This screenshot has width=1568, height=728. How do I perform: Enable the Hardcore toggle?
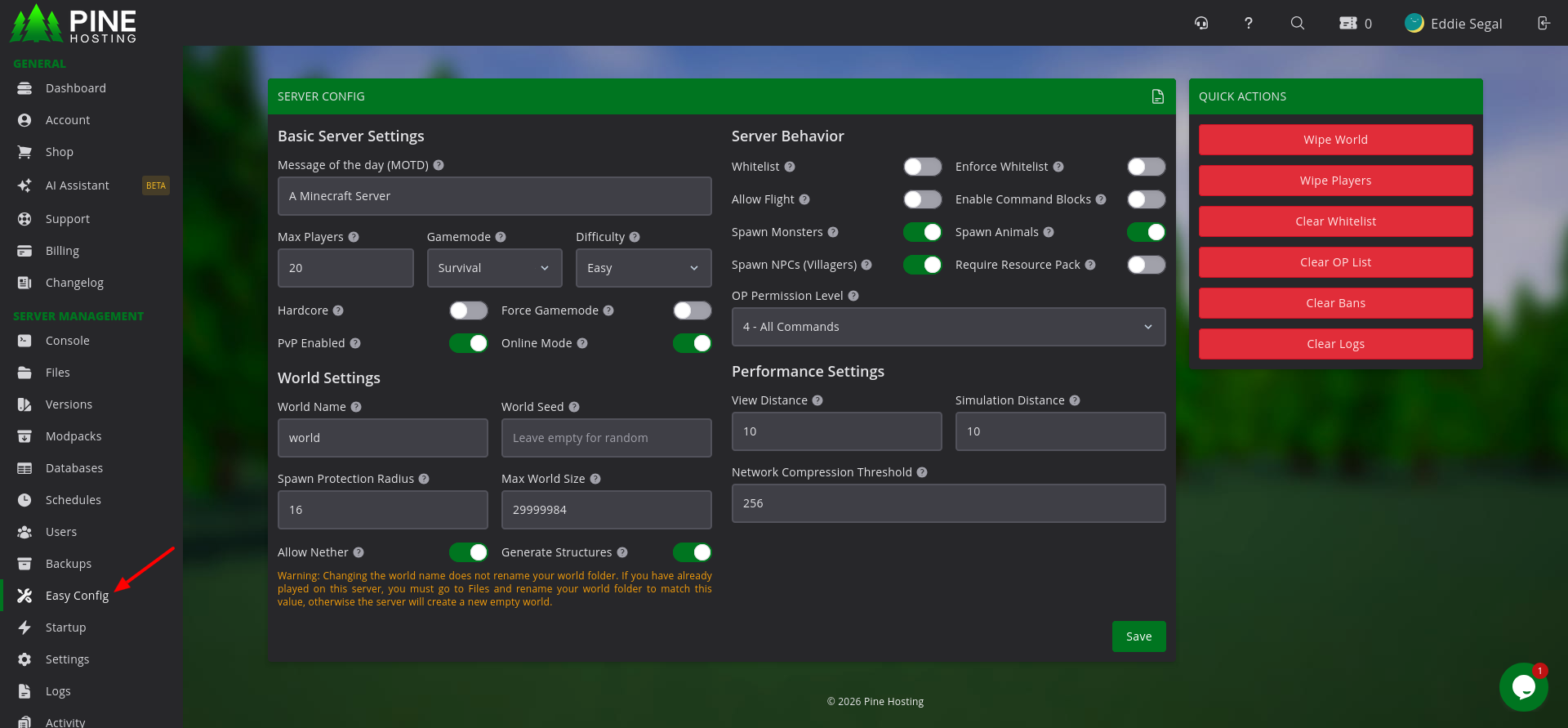coord(469,310)
